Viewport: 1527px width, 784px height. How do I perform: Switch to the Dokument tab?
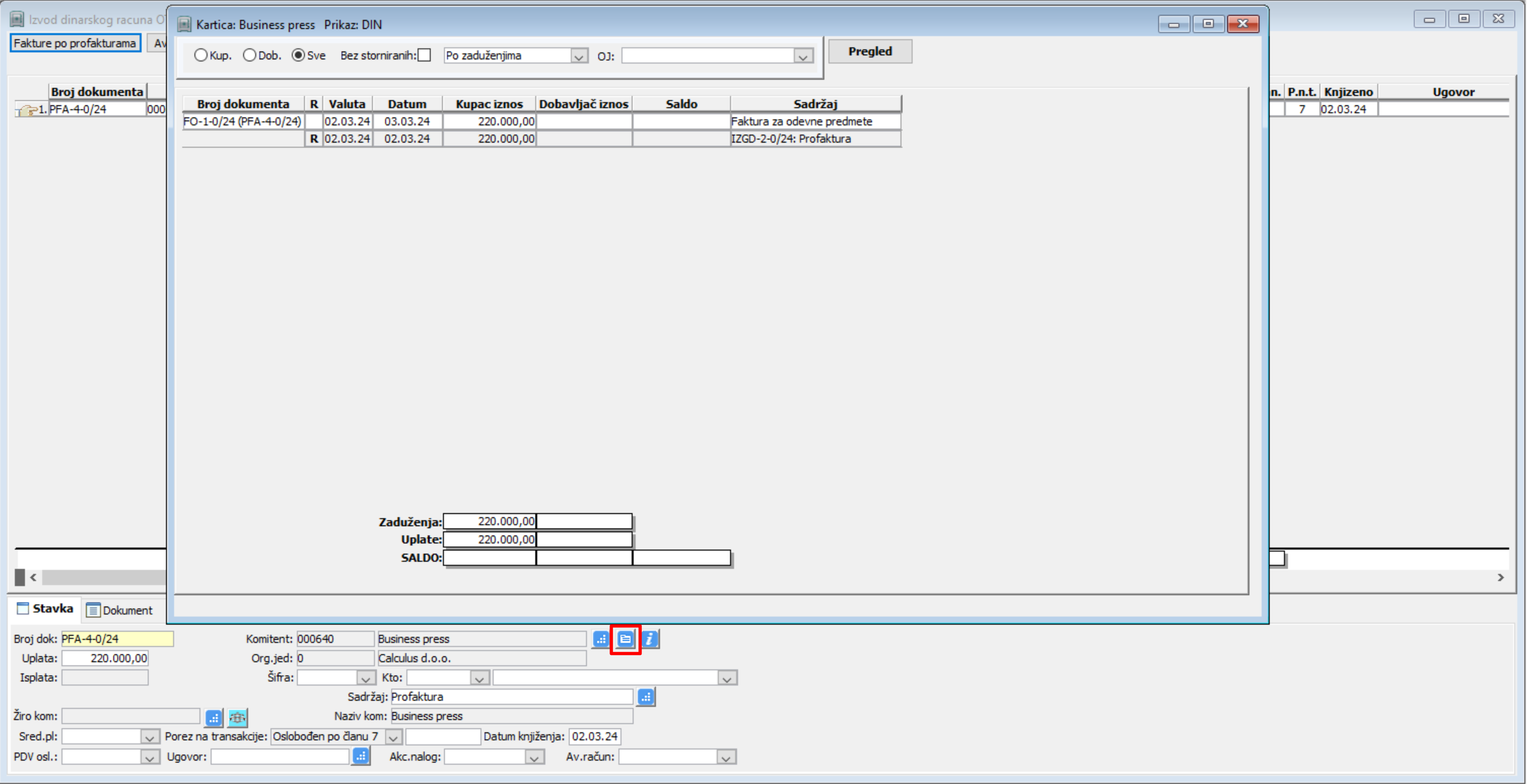pyautogui.click(x=120, y=610)
